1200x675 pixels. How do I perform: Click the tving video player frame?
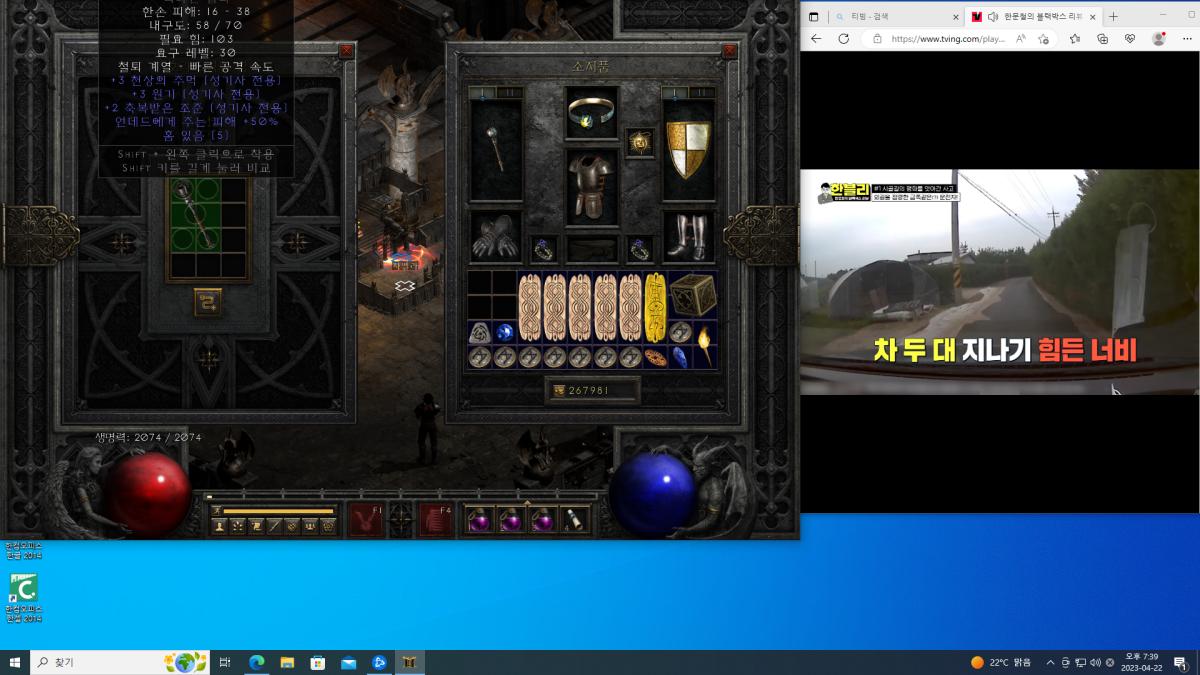point(999,281)
